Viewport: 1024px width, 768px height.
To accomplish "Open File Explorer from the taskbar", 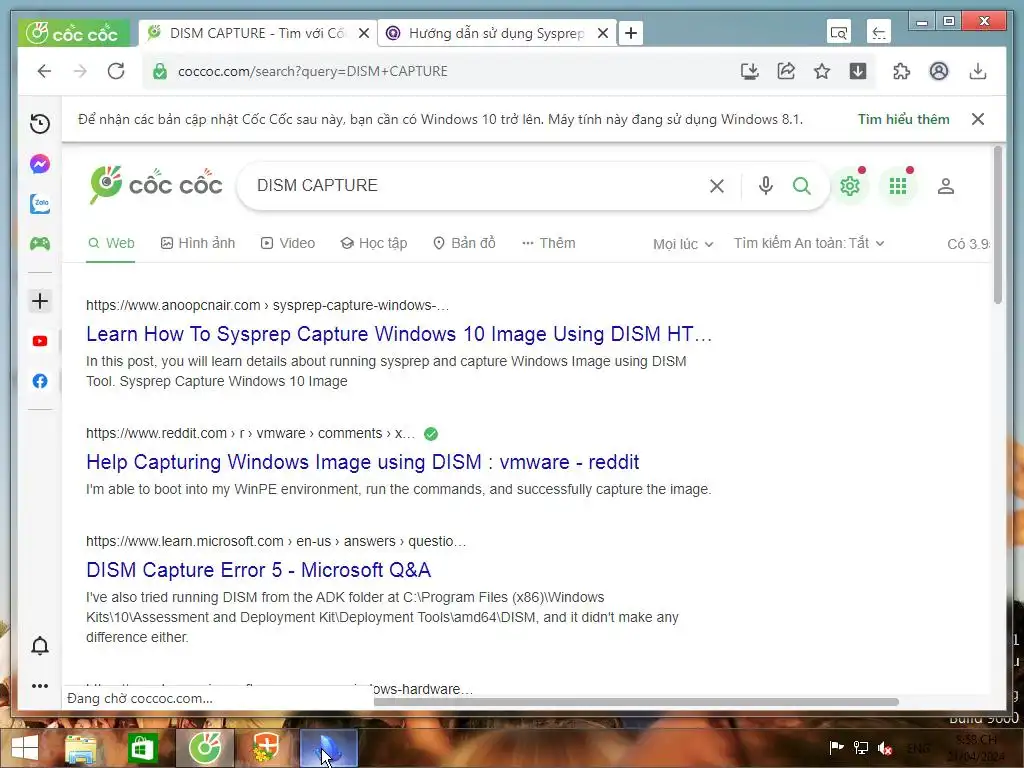I will click(x=80, y=748).
